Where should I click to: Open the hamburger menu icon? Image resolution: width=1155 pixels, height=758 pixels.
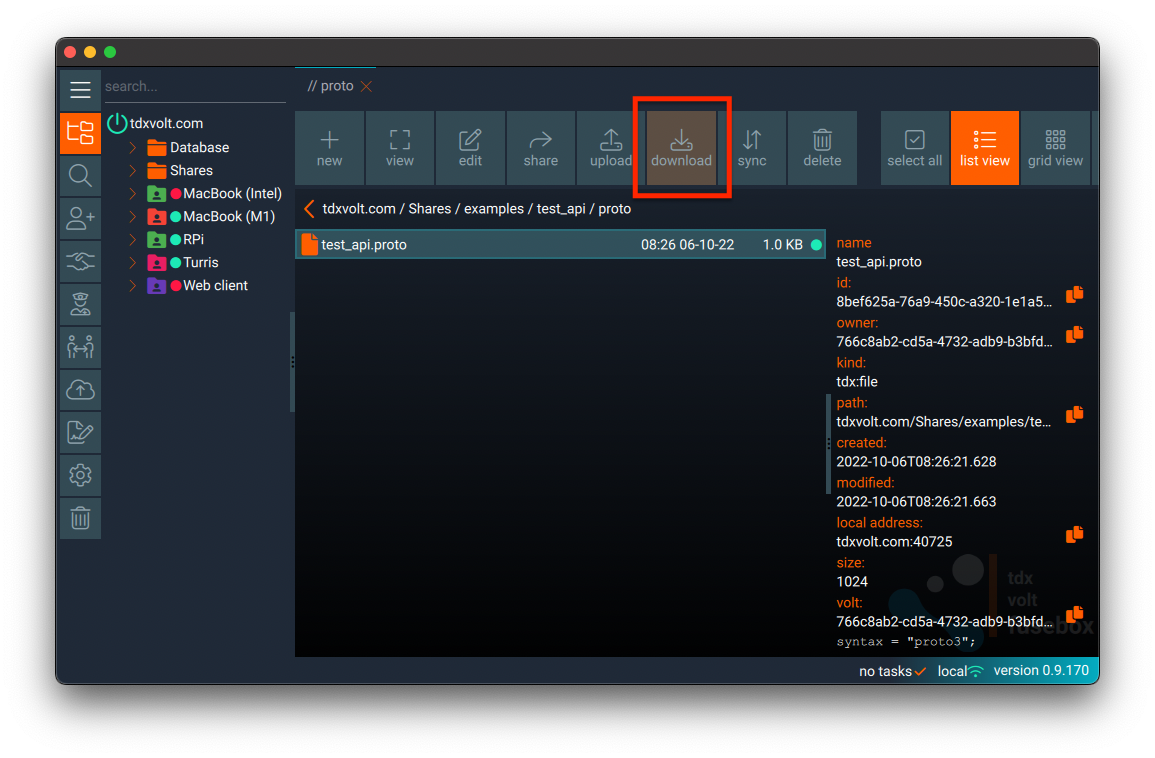point(80,90)
